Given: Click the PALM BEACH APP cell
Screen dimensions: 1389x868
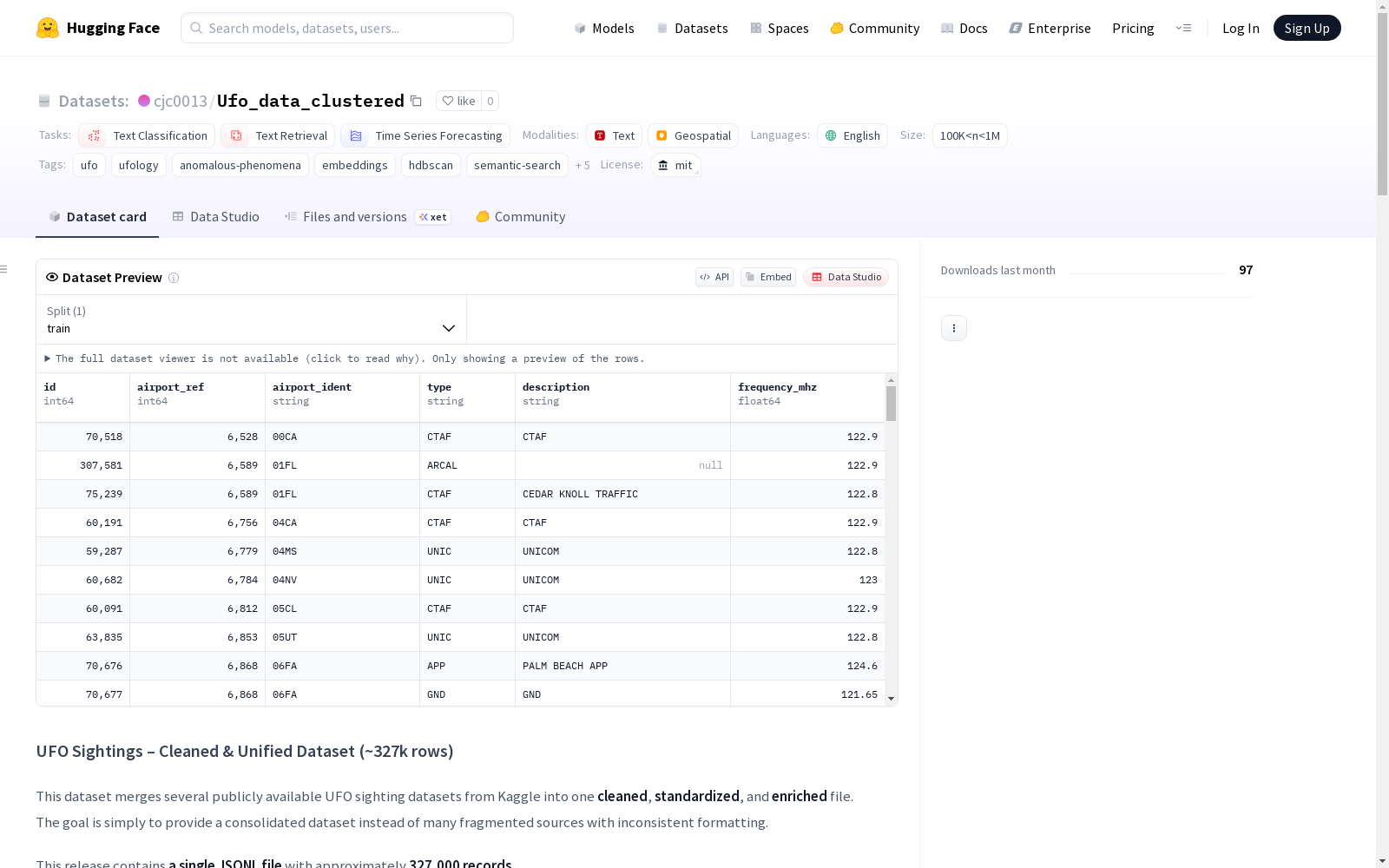Looking at the screenshot, I should pos(622,666).
